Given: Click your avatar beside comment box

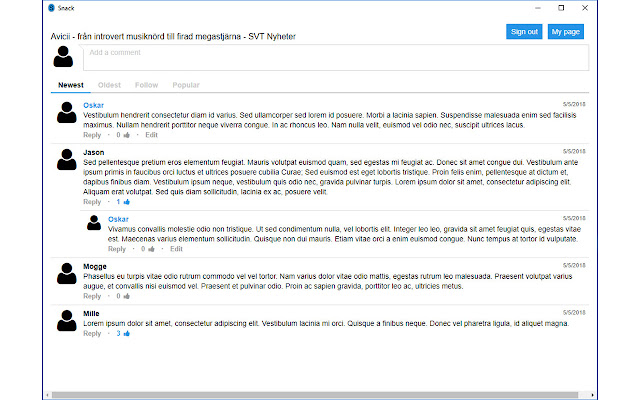Looking at the screenshot, I should 63,57.
